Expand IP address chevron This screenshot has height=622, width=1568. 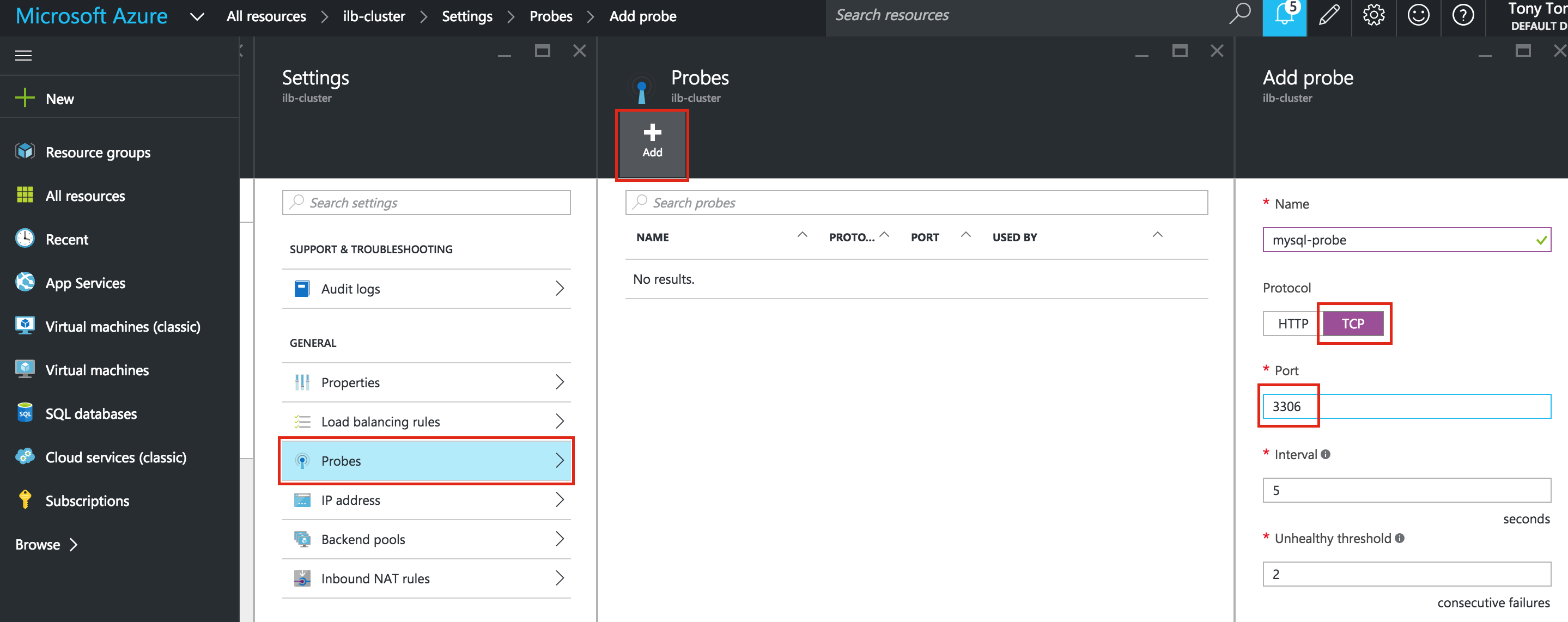point(560,499)
